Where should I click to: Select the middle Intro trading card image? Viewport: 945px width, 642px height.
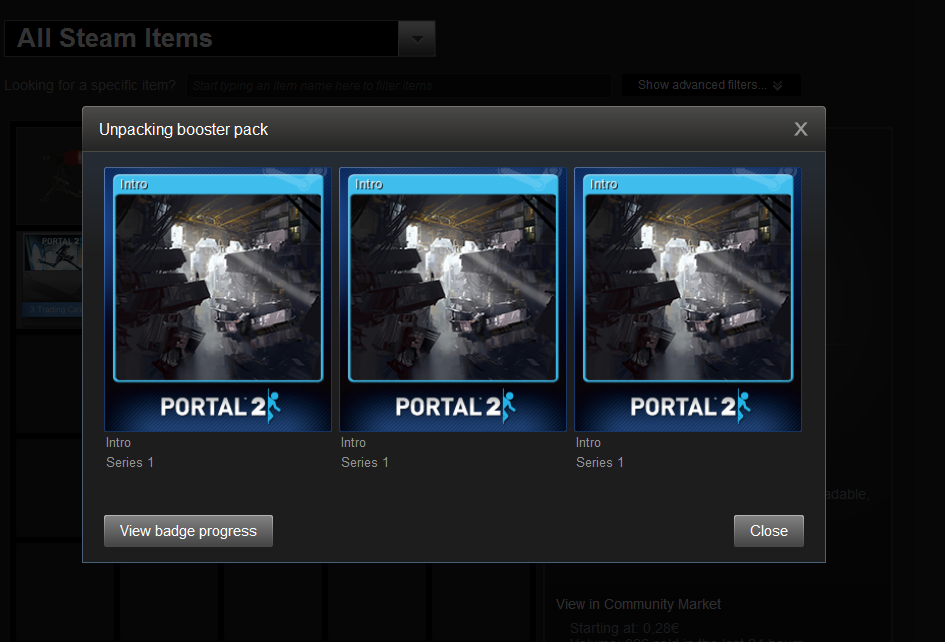coord(453,288)
